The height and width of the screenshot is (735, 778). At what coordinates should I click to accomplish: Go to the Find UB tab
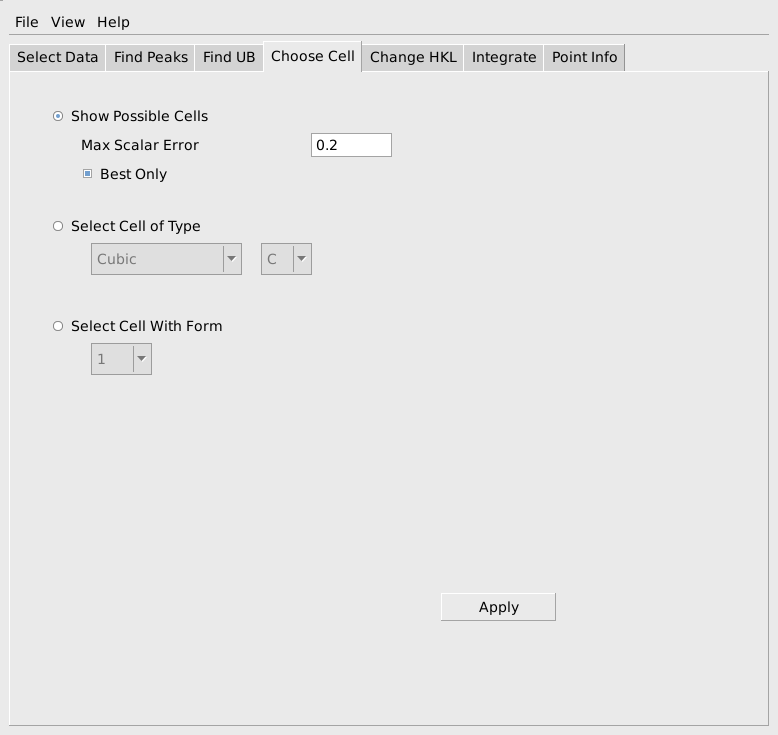229,57
